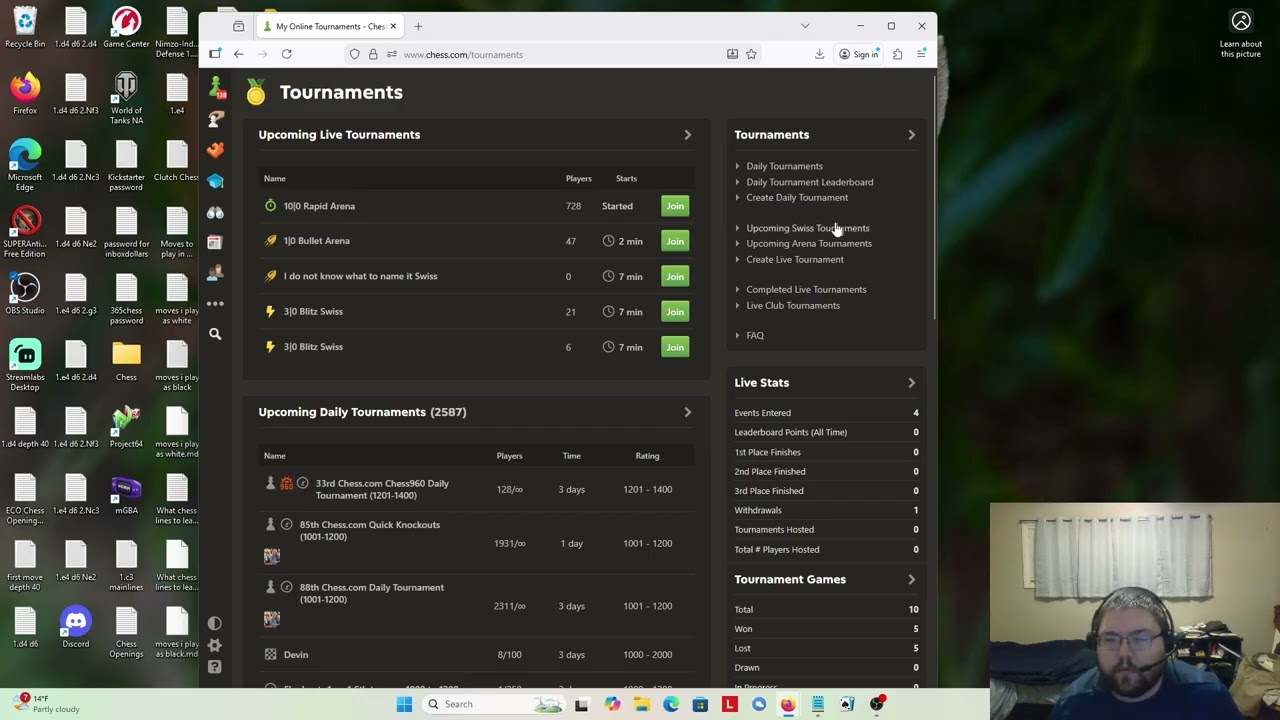Expand the Tournaments panel header arrow
The height and width of the screenshot is (720, 1280).
tap(911, 135)
